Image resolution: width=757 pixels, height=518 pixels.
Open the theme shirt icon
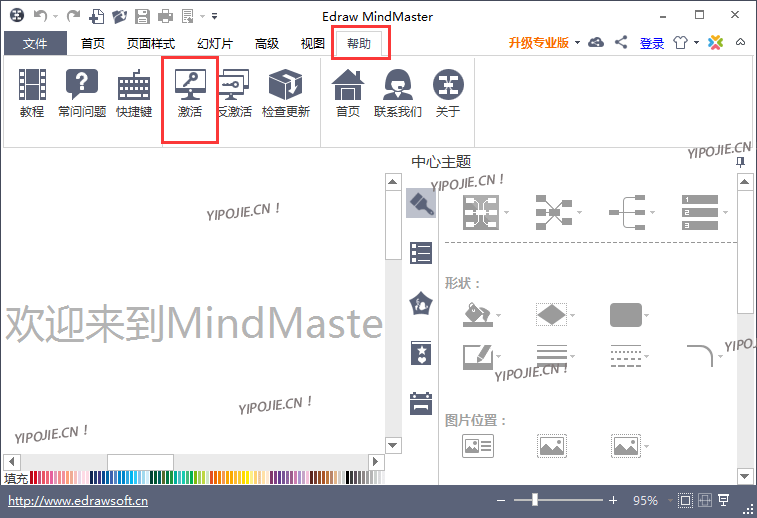[x=680, y=42]
